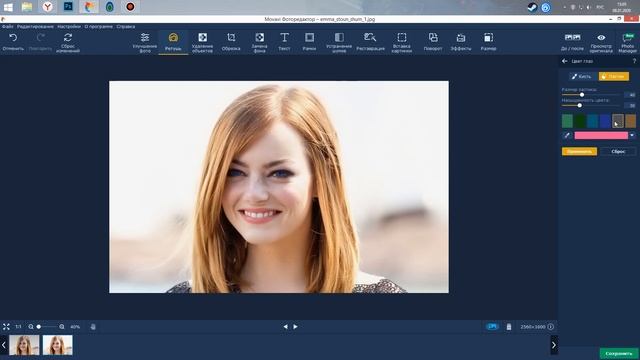Set zoom to 1:1 actual size
Screen dimensions: 640x360
click(x=18, y=327)
